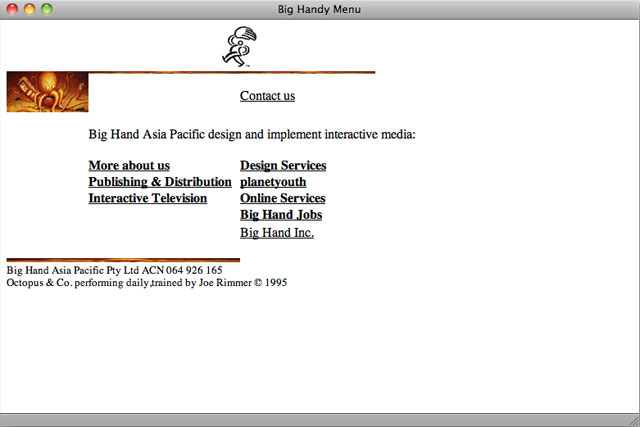Click text 'Big Hand Asia Pacific Pty Ltd ACN 064 926 165'
The width and height of the screenshot is (640, 427).
click(114, 270)
